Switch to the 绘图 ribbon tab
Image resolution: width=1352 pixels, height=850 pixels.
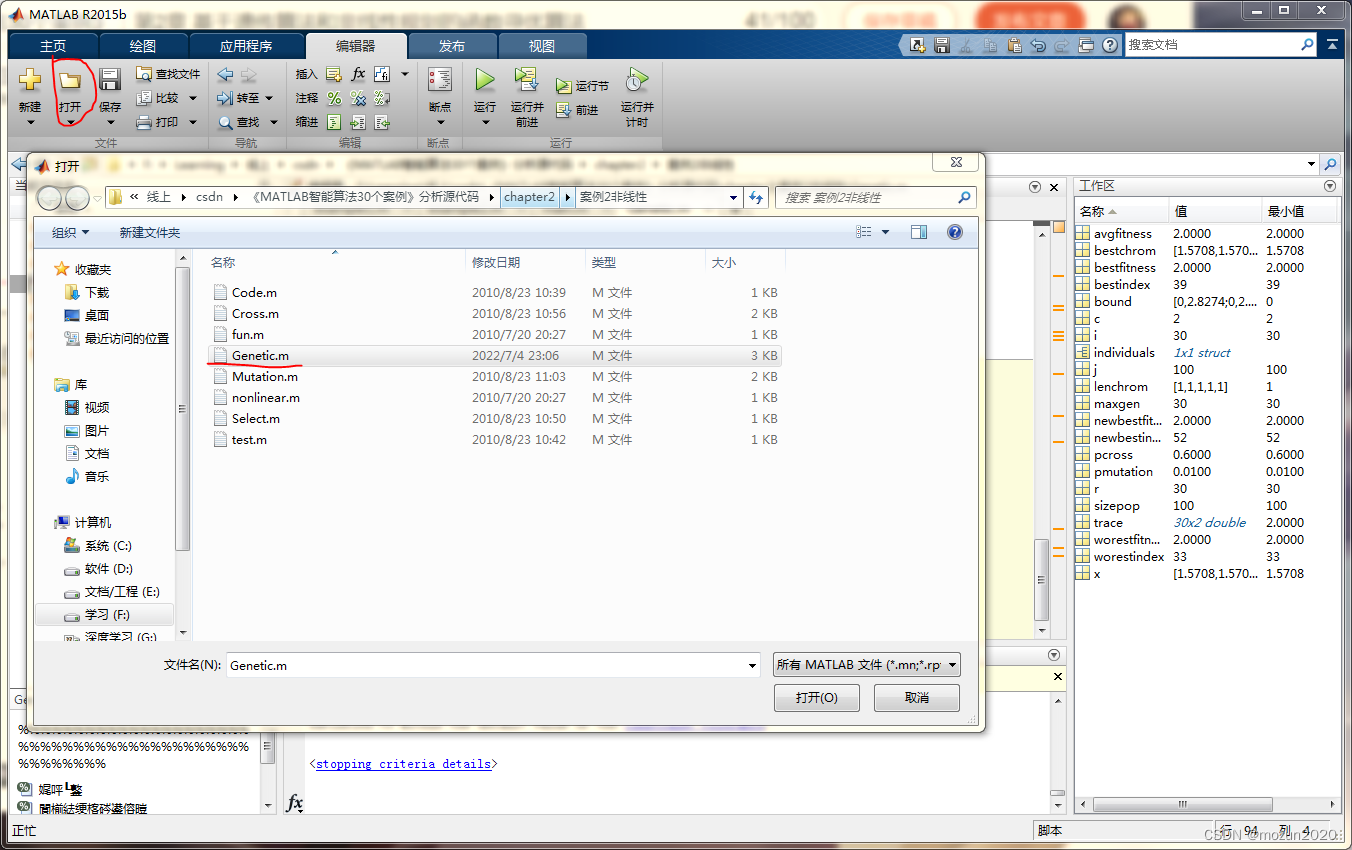[143, 46]
